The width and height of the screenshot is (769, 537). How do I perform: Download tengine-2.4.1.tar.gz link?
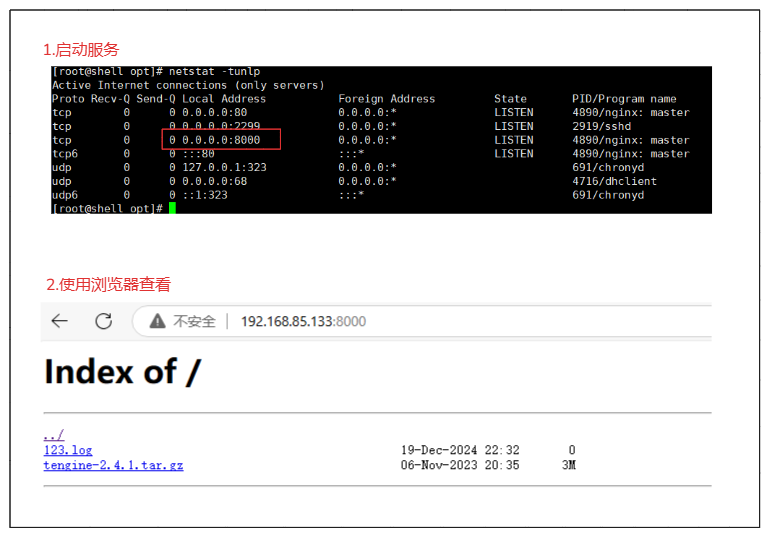pyautogui.click(x=113, y=465)
